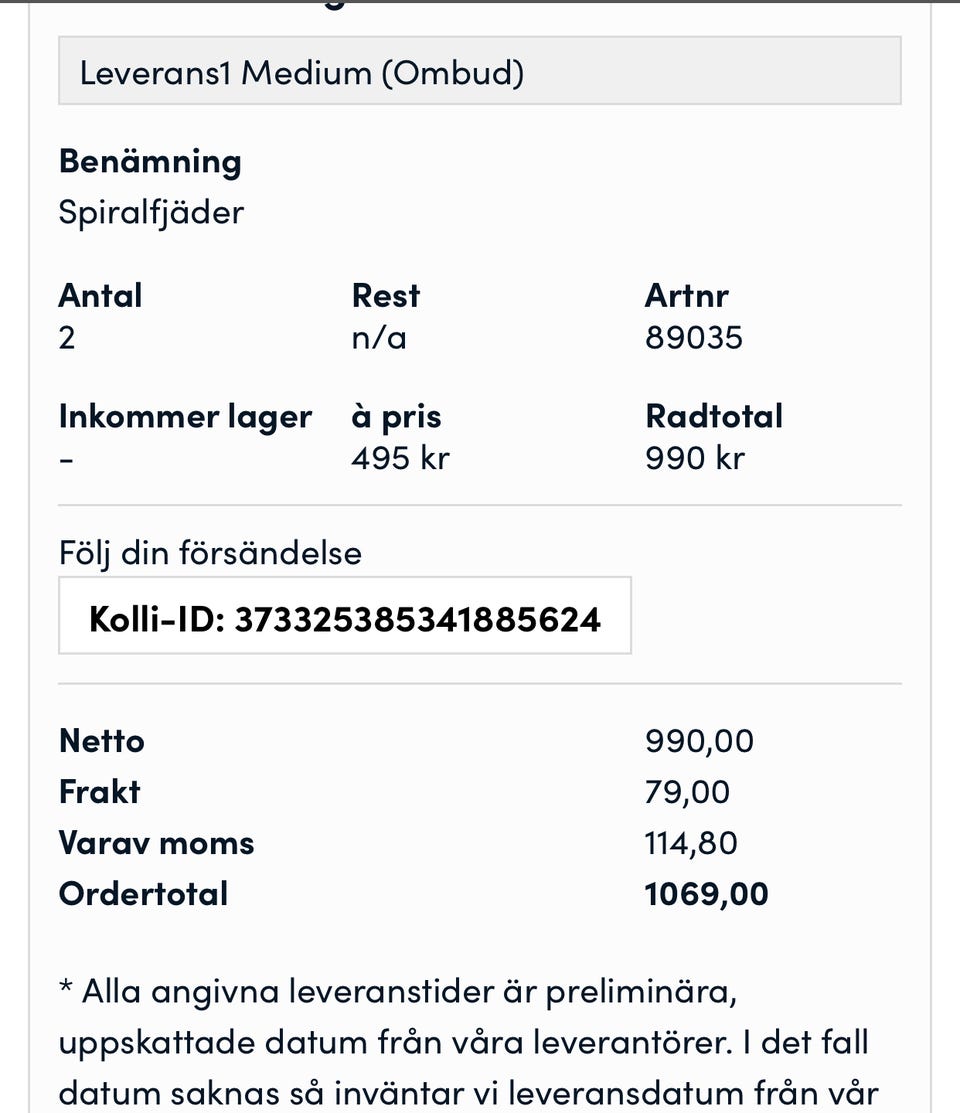Click the Följ din försändelse text
The height and width of the screenshot is (1113, 960).
[x=210, y=553]
